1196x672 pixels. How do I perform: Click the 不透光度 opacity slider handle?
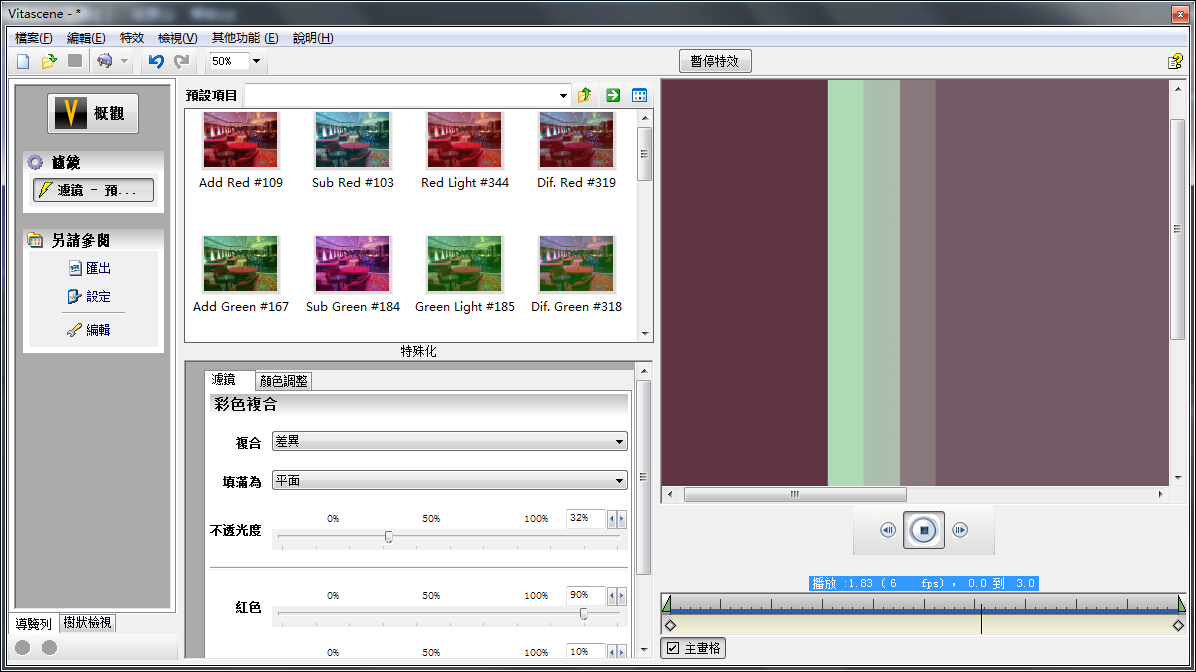(x=389, y=537)
